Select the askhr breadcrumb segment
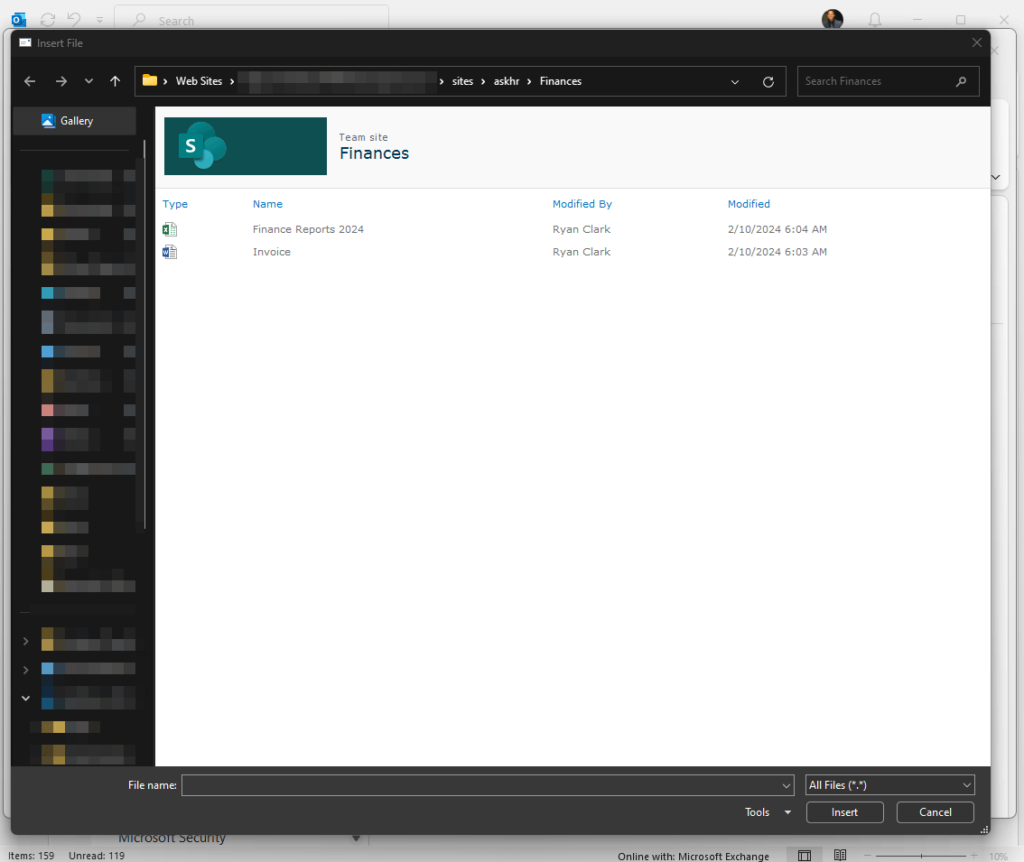This screenshot has height=862, width=1024. (x=506, y=81)
